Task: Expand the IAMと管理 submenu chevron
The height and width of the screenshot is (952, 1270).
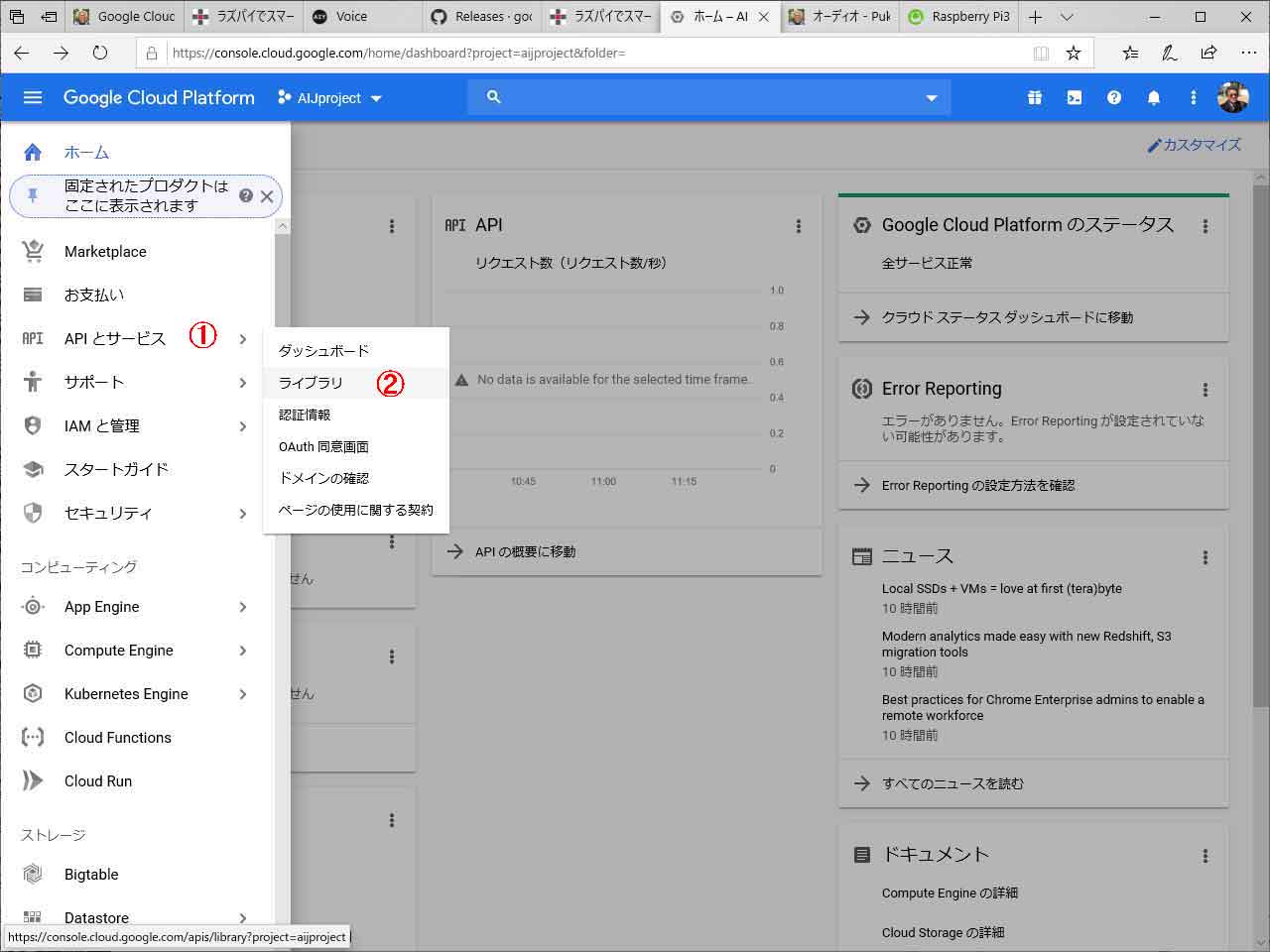Action: [243, 426]
